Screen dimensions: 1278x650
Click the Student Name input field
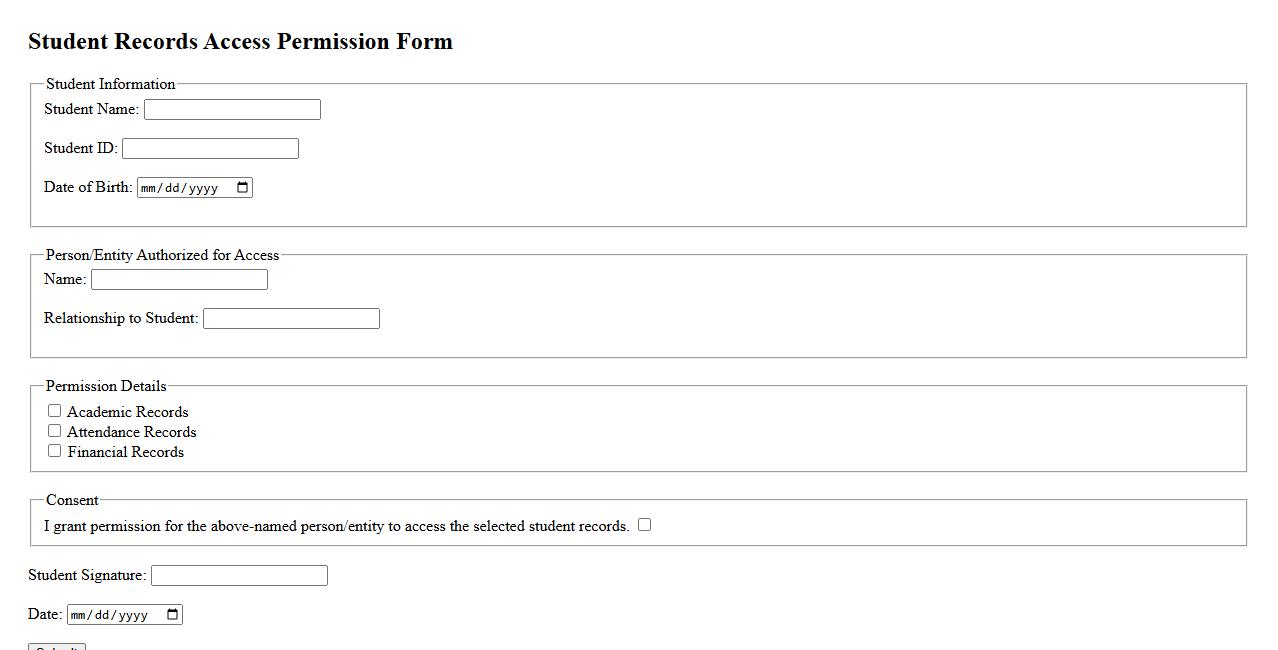pos(232,110)
